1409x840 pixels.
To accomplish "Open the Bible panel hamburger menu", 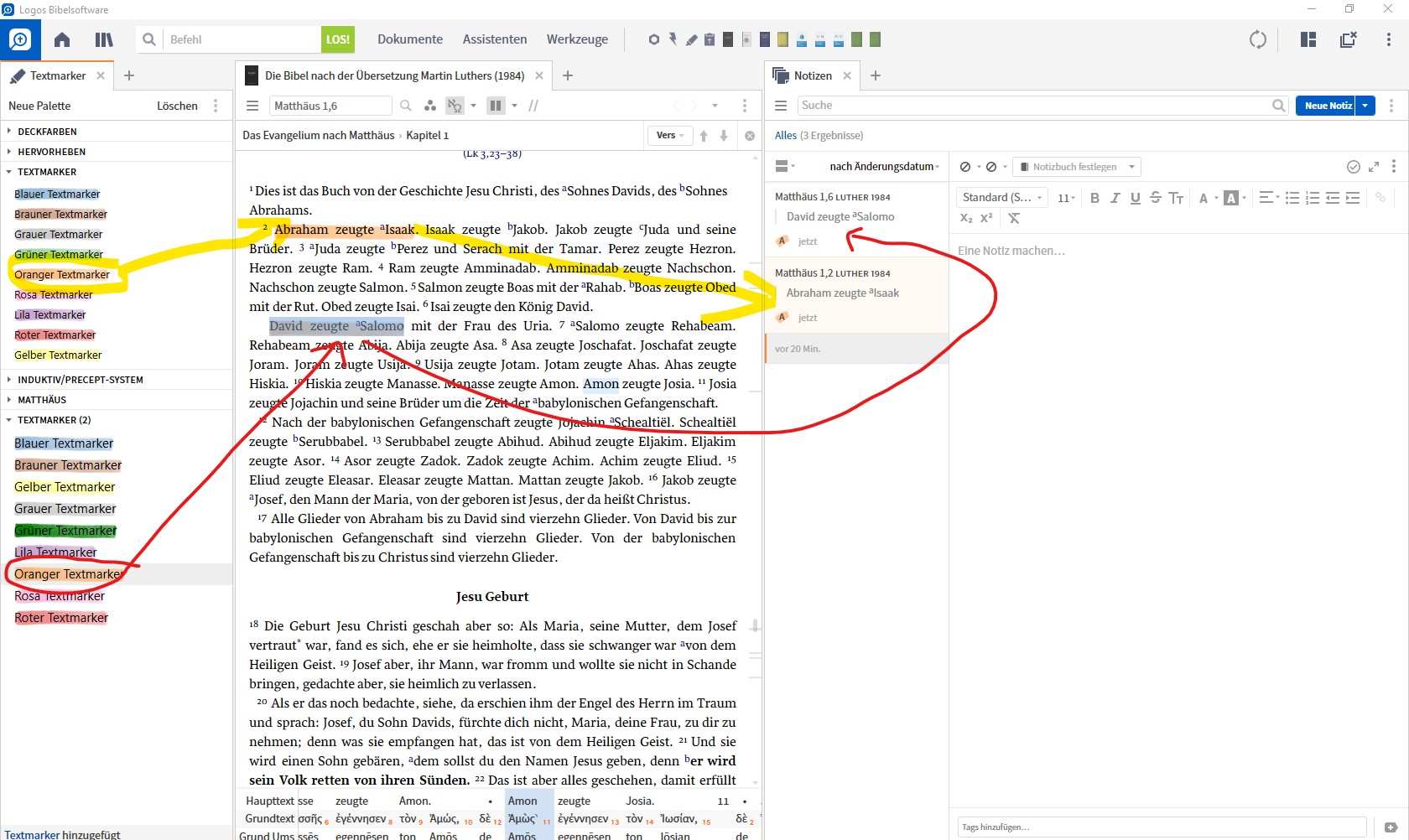I will (x=252, y=106).
